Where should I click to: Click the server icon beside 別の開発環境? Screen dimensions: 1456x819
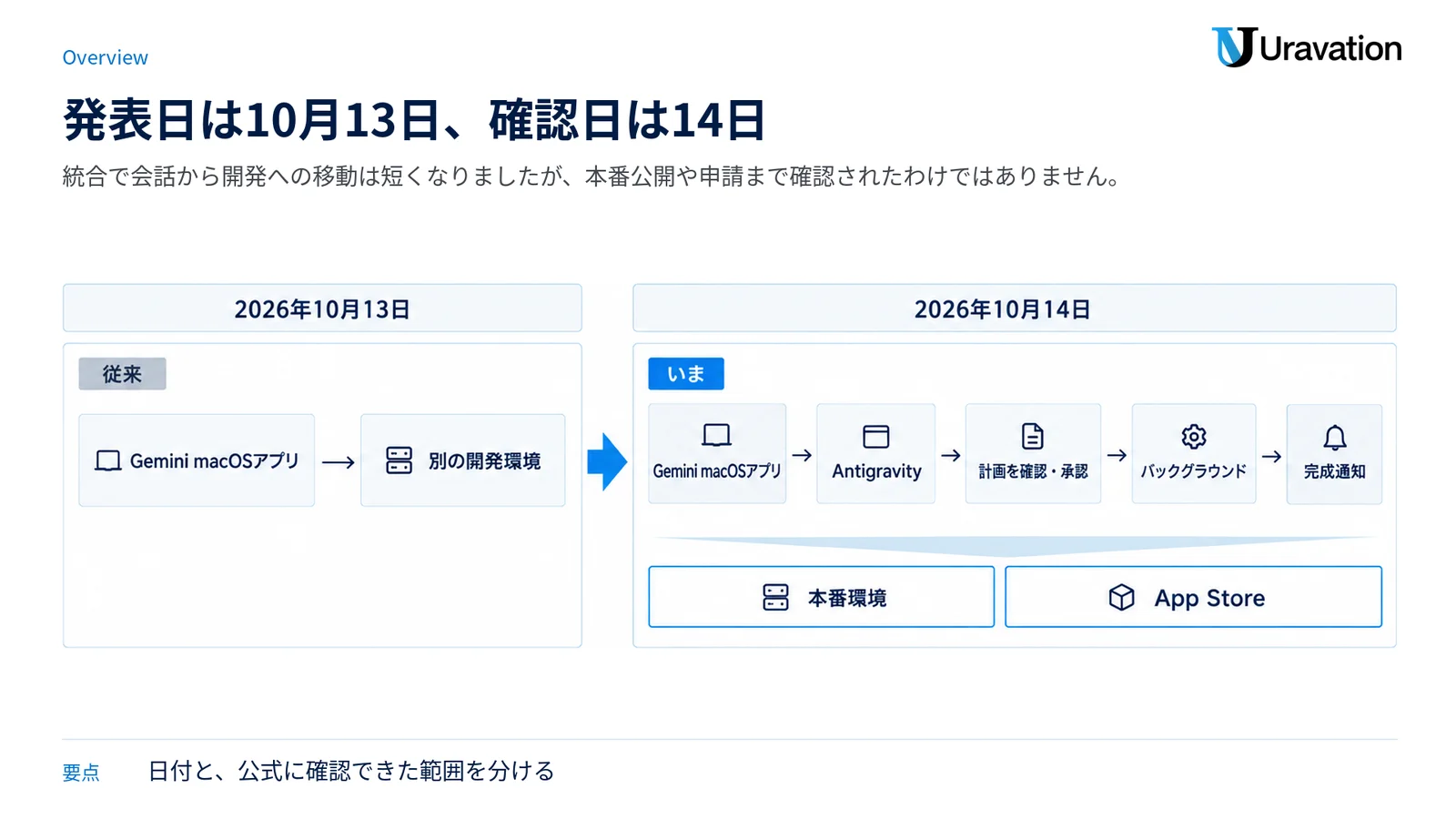pyautogui.click(x=399, y=460)
